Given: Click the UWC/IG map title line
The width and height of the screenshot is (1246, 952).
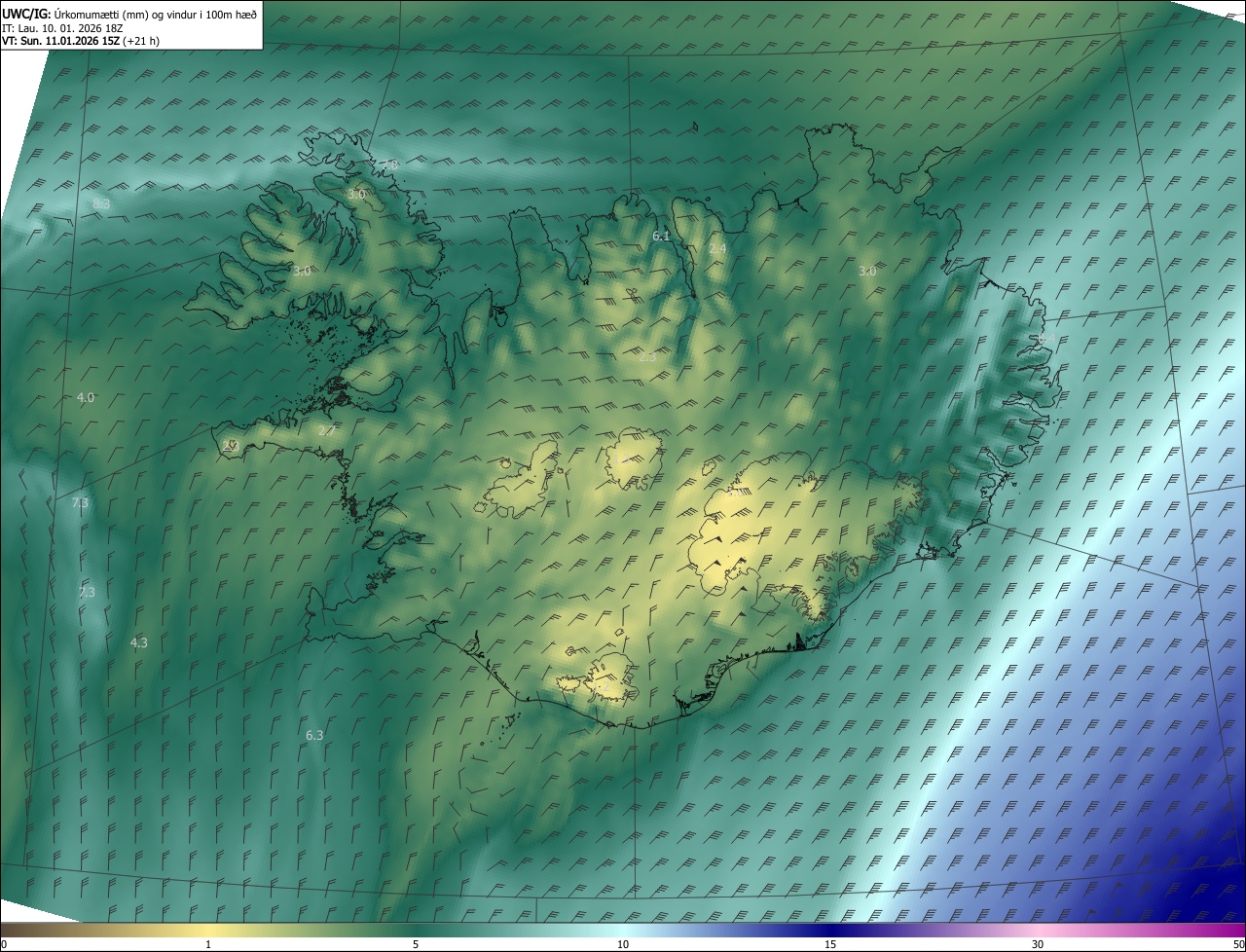Looking at the screenshot, I should click(x=129, y=14).
